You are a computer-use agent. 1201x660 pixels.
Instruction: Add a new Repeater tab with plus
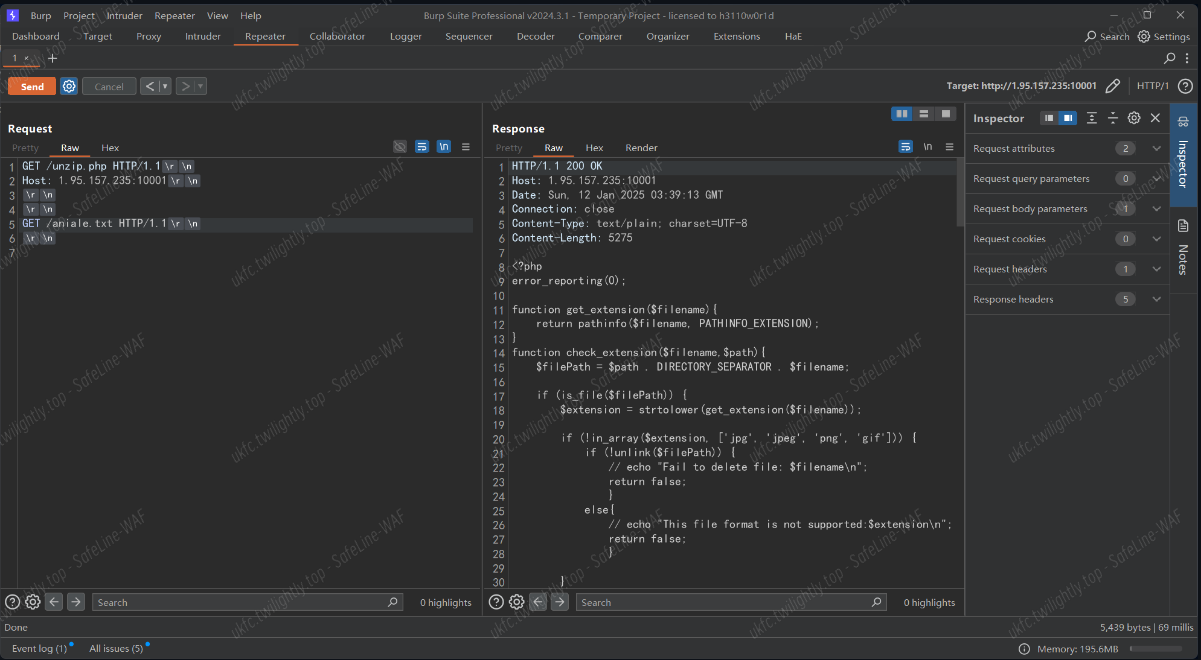click(x=53, y=58)
